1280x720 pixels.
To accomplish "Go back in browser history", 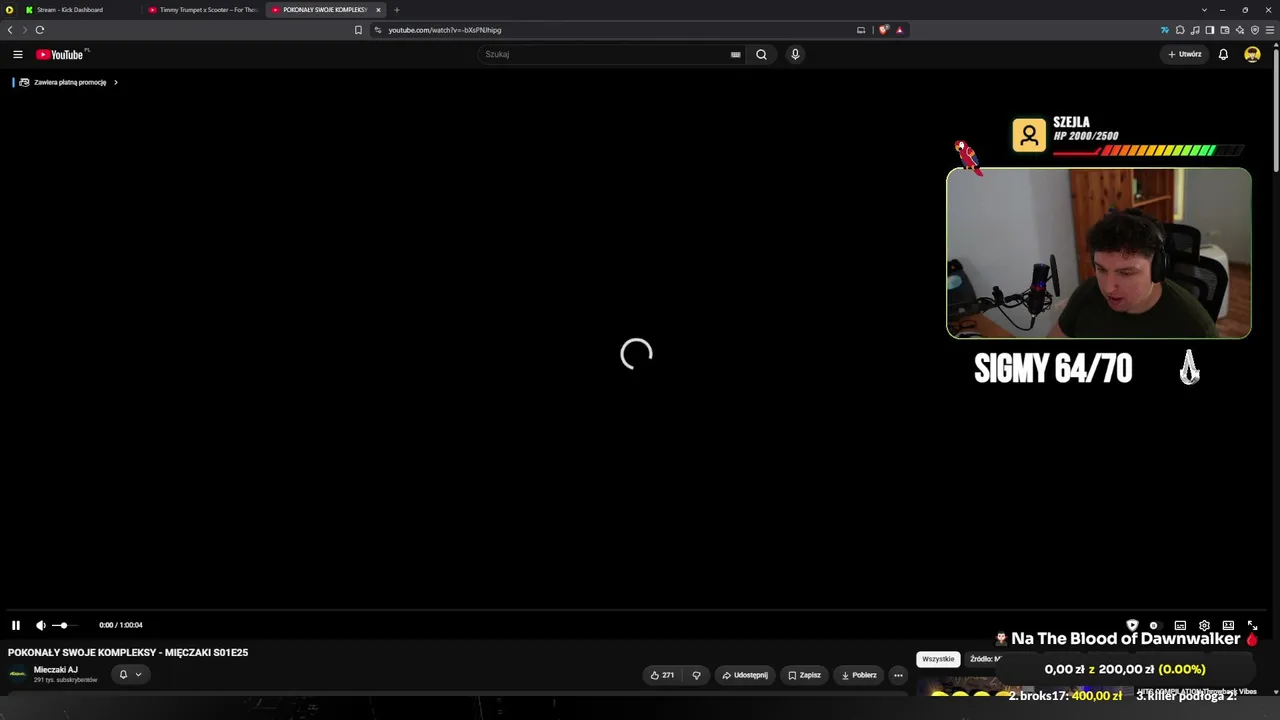I will pos(10,30).
